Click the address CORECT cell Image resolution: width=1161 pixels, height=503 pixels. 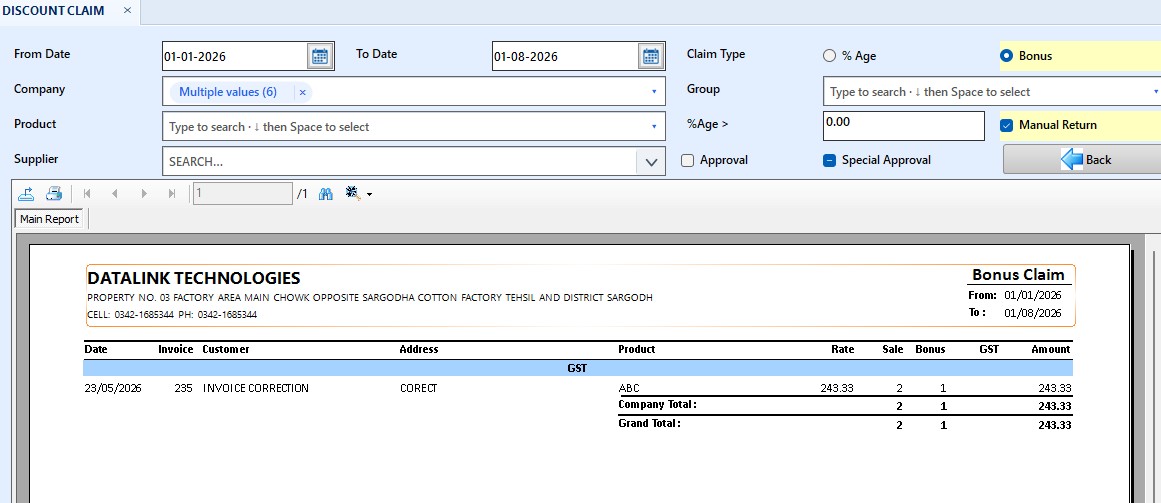[x=418, y=388]
